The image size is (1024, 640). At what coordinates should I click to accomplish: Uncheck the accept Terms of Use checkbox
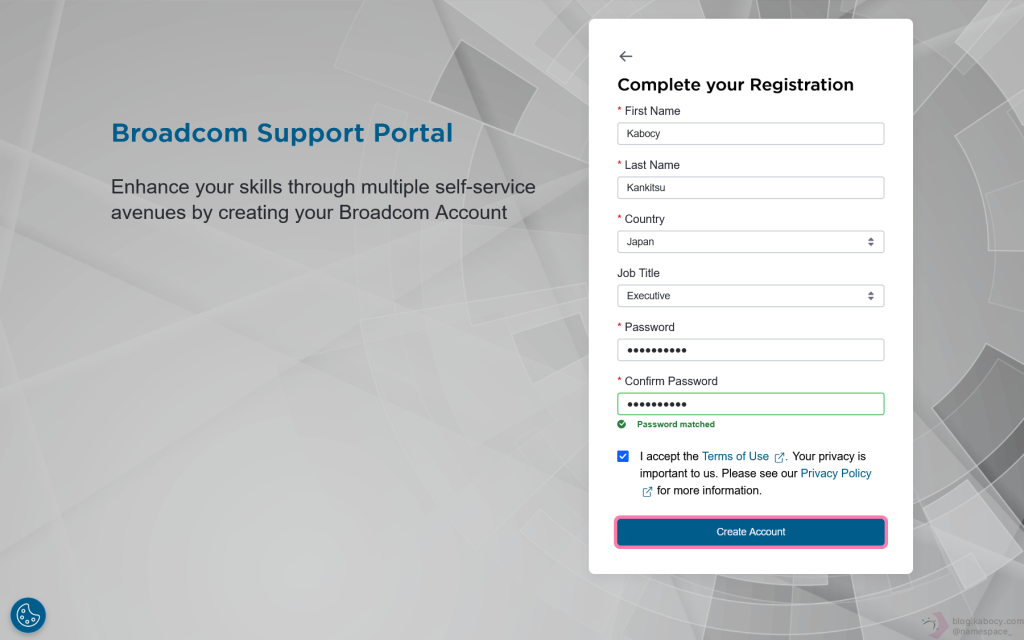(623, 457)
